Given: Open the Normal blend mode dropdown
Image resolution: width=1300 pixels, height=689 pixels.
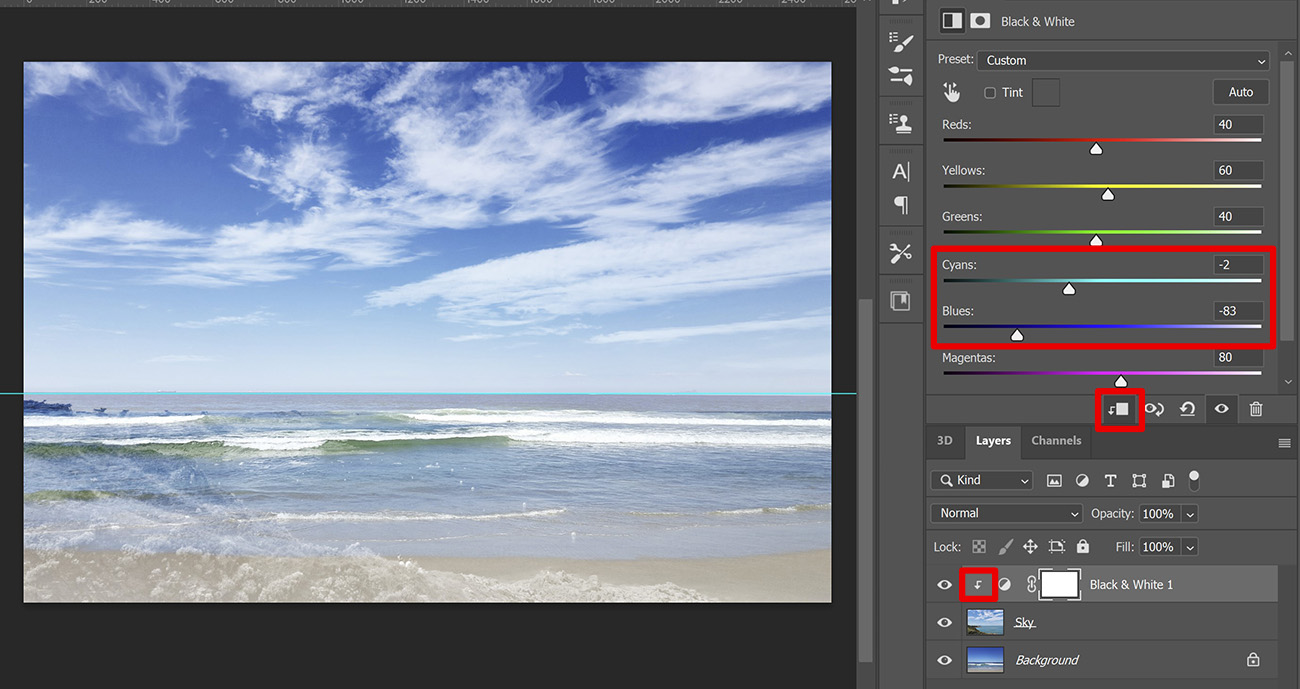Looking at the screenshot, I should pos(1006,513).
